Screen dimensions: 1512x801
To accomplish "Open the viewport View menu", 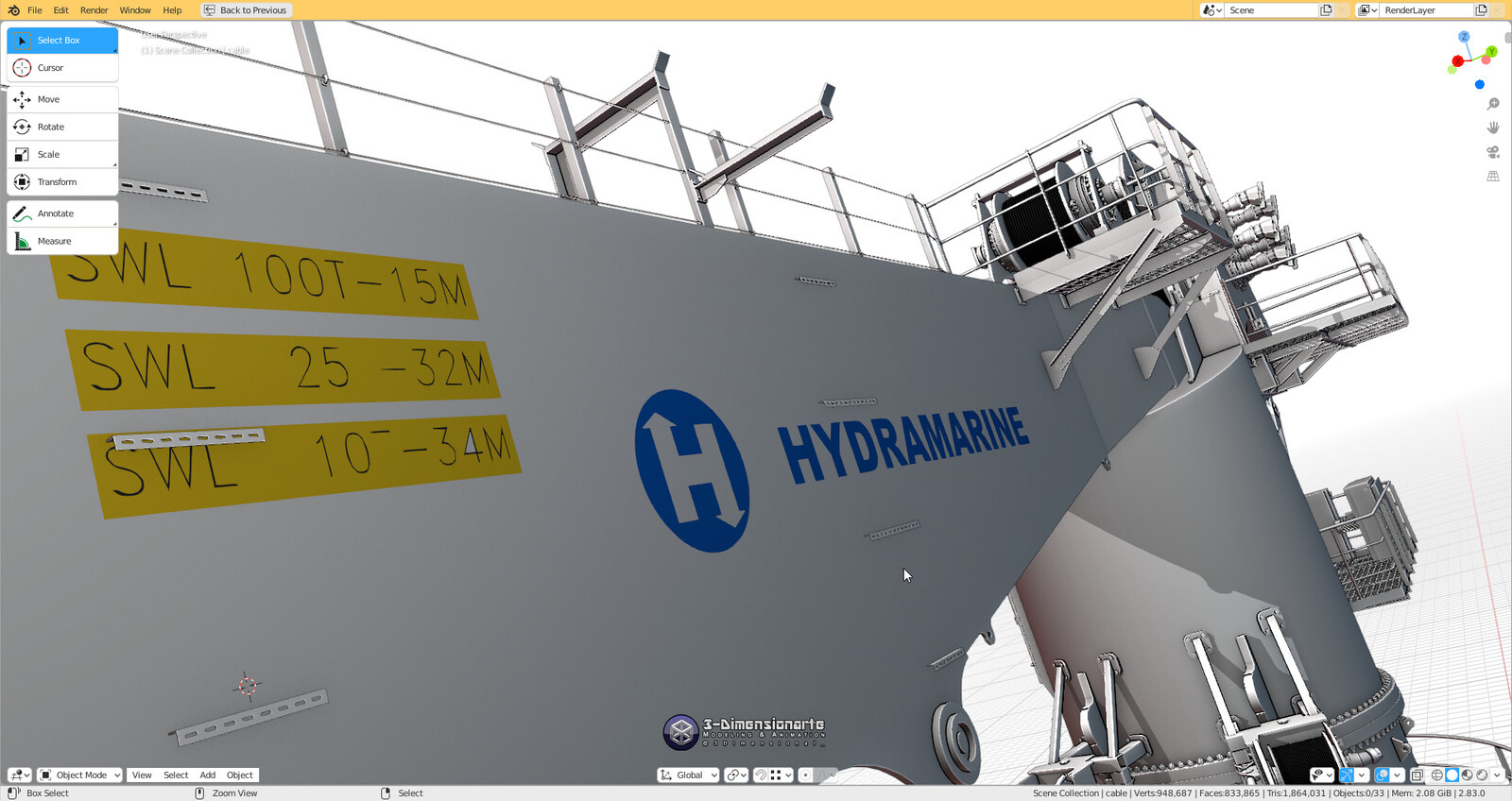I will coord(142,775).
